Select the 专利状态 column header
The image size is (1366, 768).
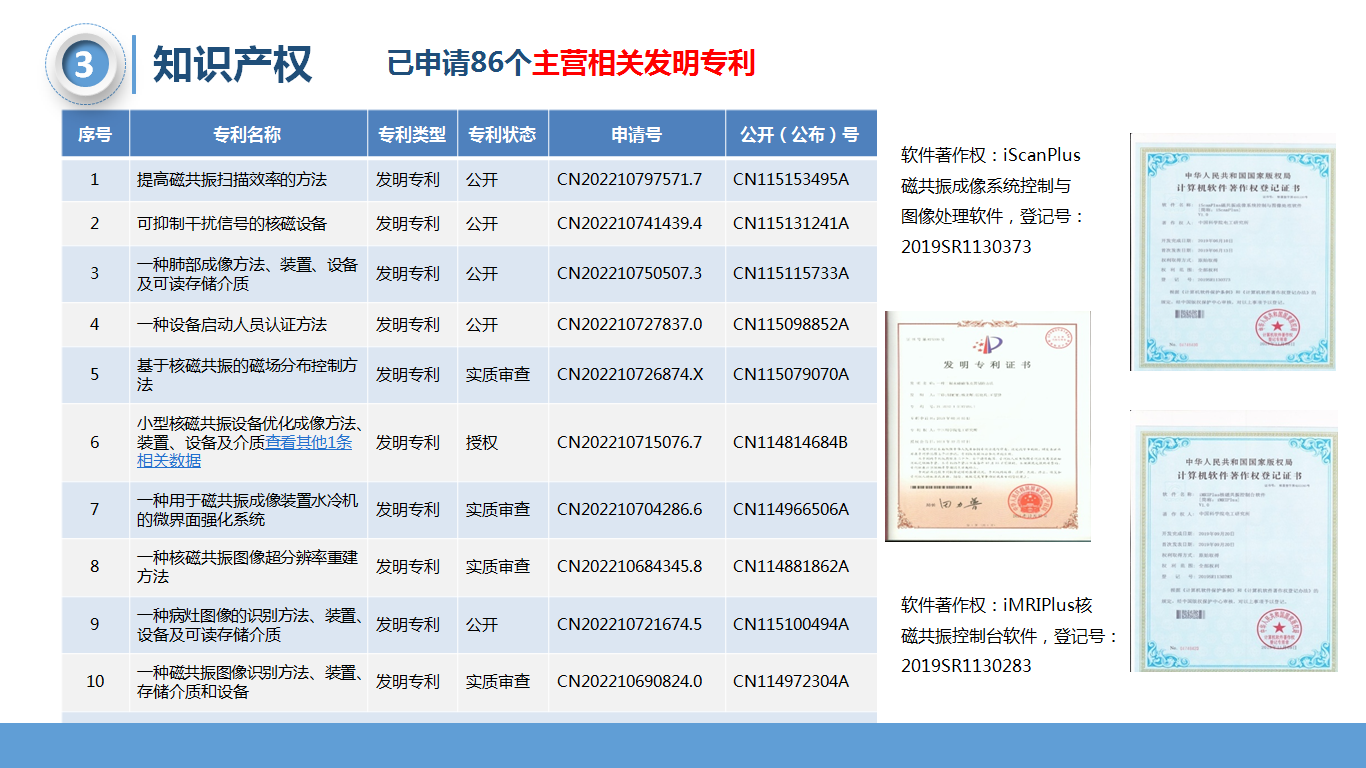[x=502, y=134]
